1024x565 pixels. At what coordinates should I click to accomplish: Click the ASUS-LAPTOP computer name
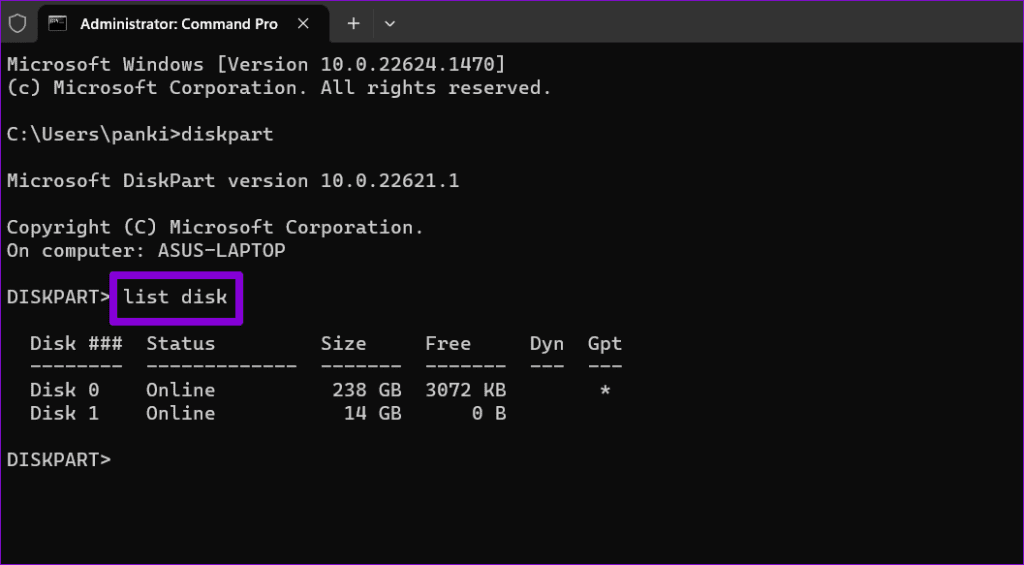[221, 251]
